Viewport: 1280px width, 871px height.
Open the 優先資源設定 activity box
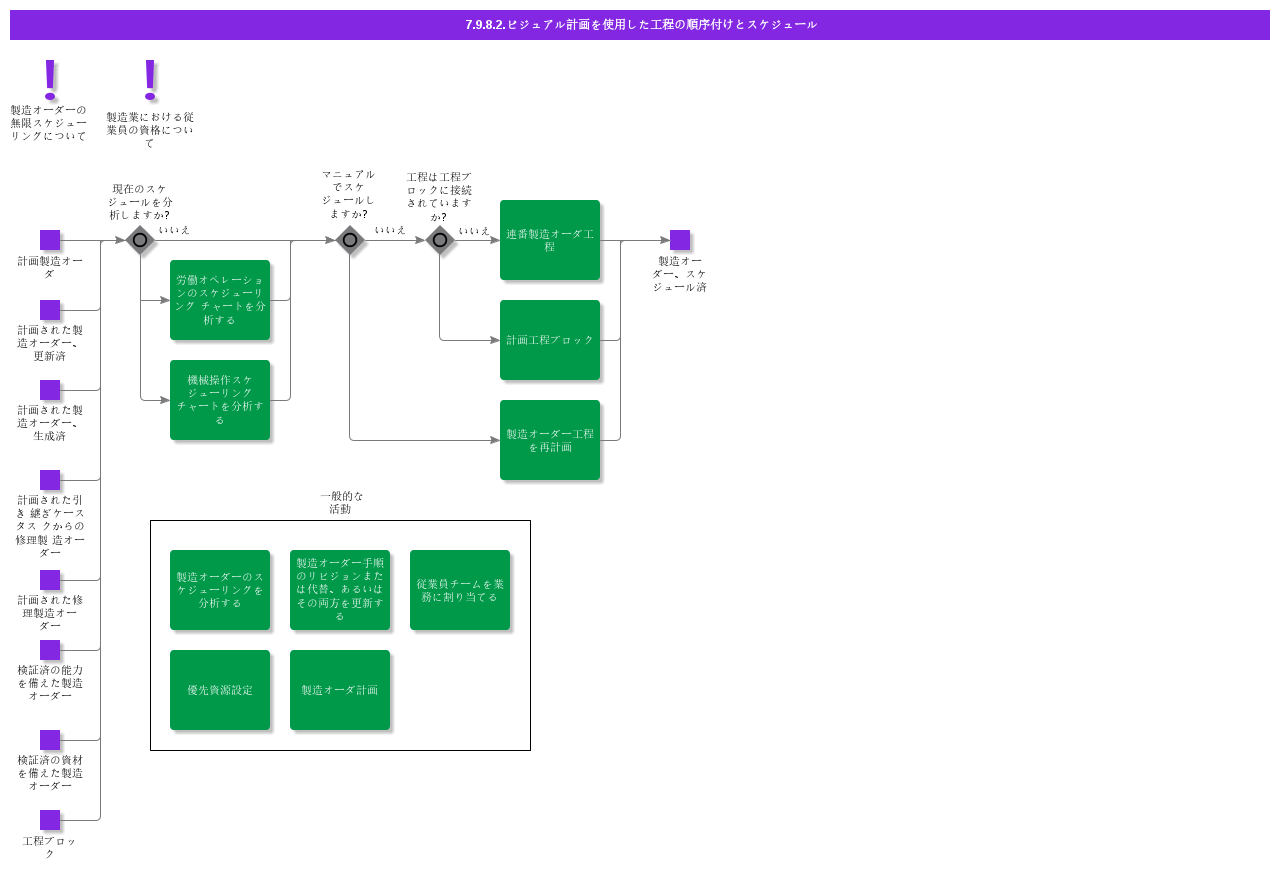[220, 690]
